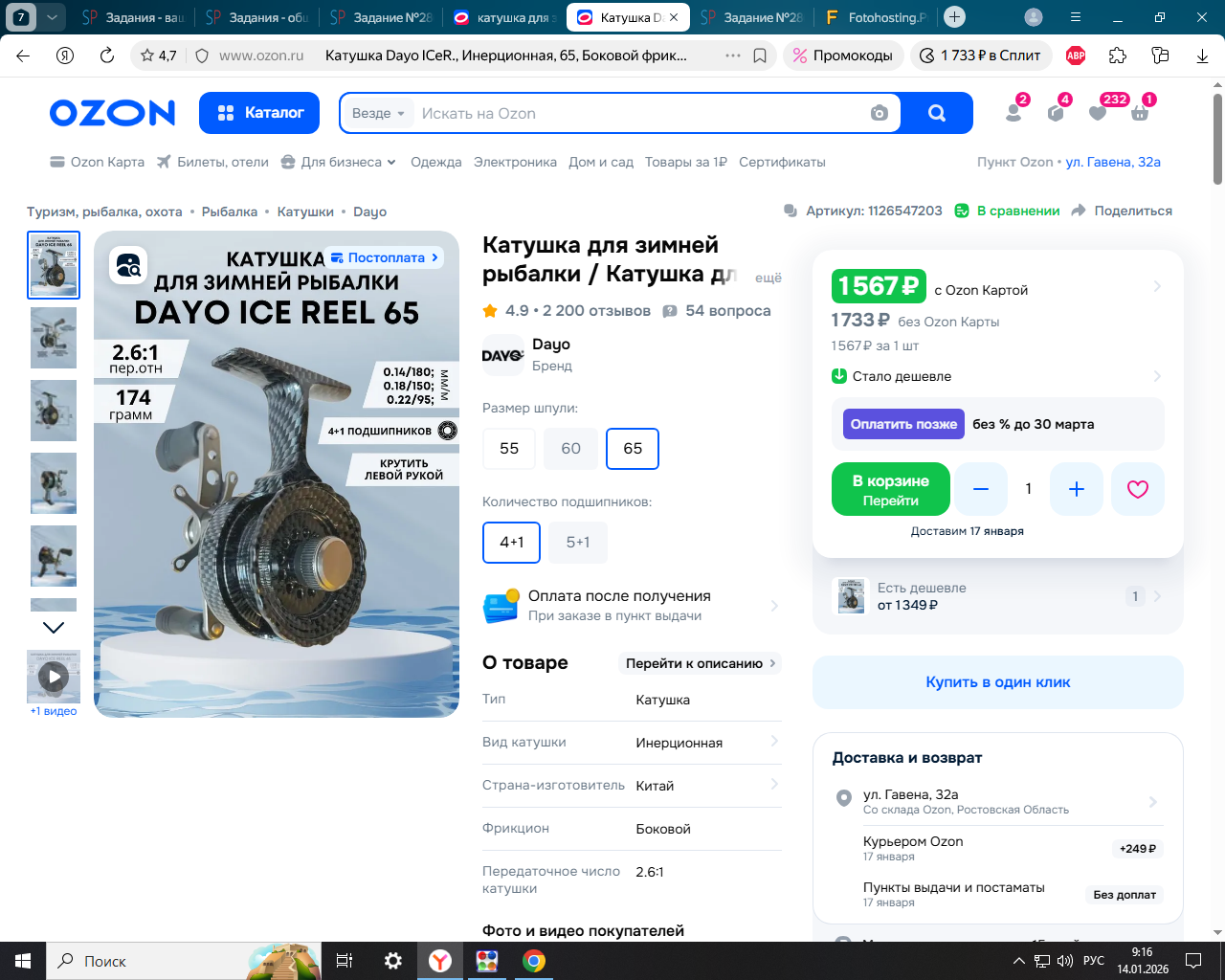1225x980 pixels.
Task: Click Оплатить позже button
Action: (903, 424)
